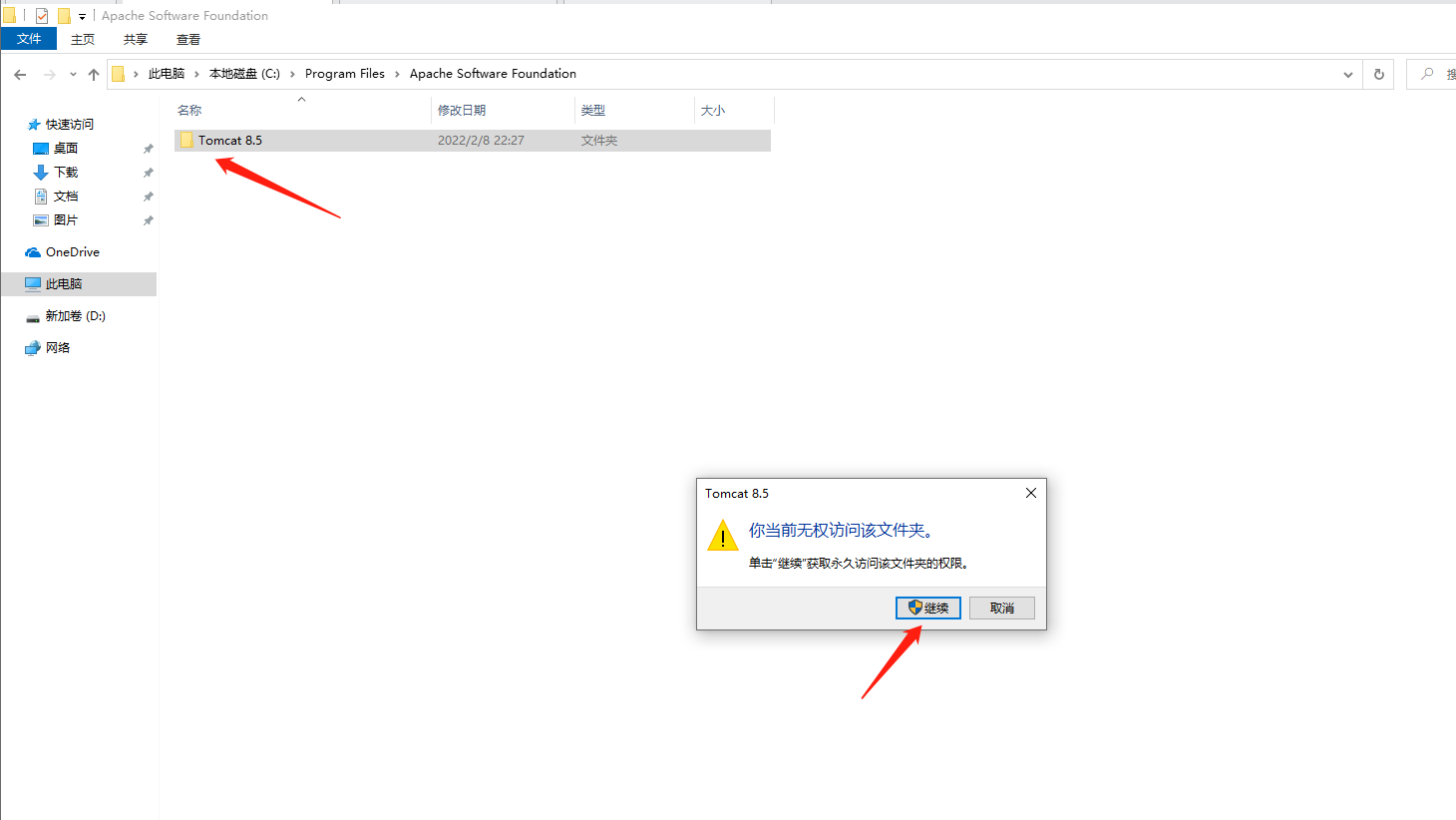Click the properties checkmark quick access icon
Screen dimensions: 1456x820
(x=42, y=16)
